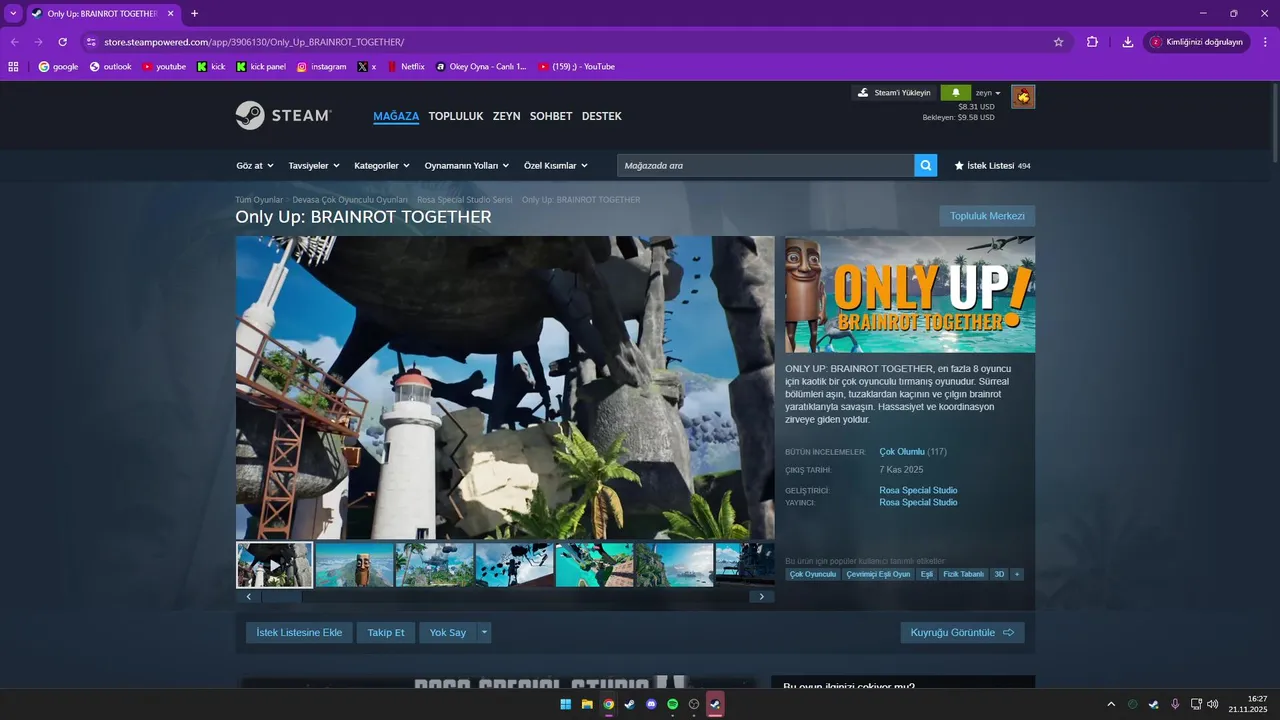
Task: Open the google bookmark
Action: click(58, 67)
